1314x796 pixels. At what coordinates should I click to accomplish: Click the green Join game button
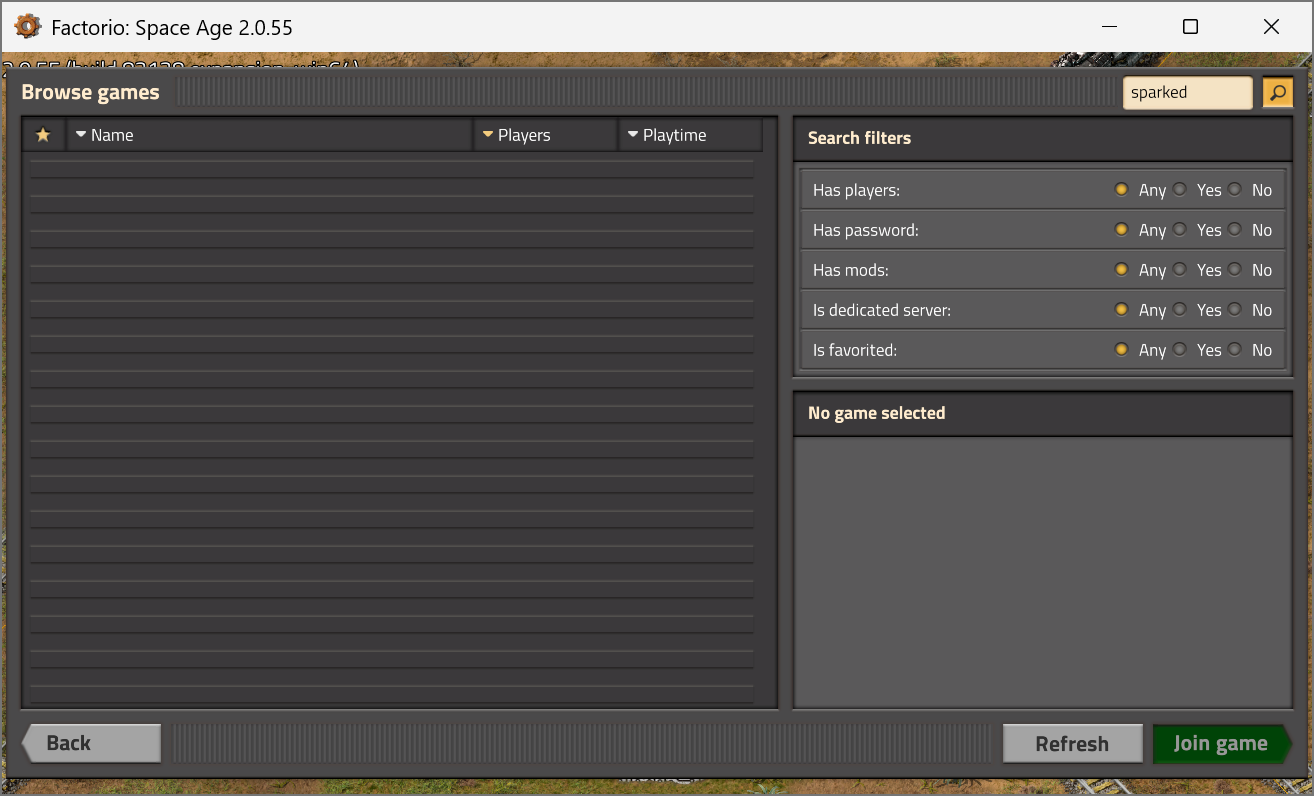1222,743
